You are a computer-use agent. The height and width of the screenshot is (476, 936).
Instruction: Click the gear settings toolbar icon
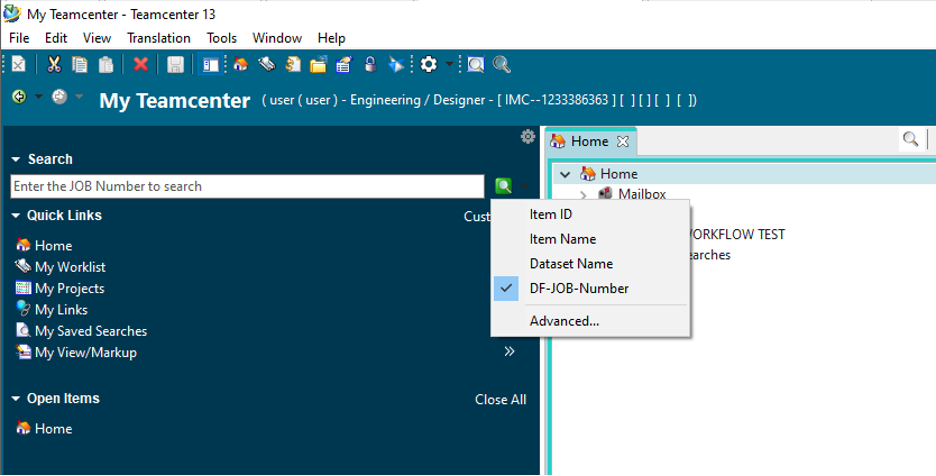[x=429, y=64]
